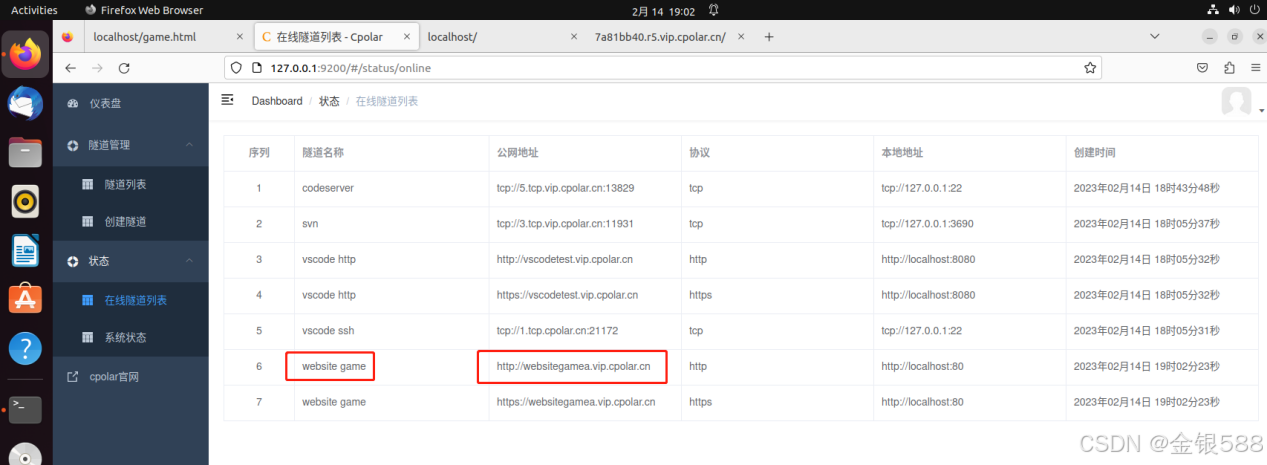This screenshot has height=465, width=1267.
Task: Close the 7a81bb40.r5.vip.cpolar.cn tab
Action: click(742, 37)
